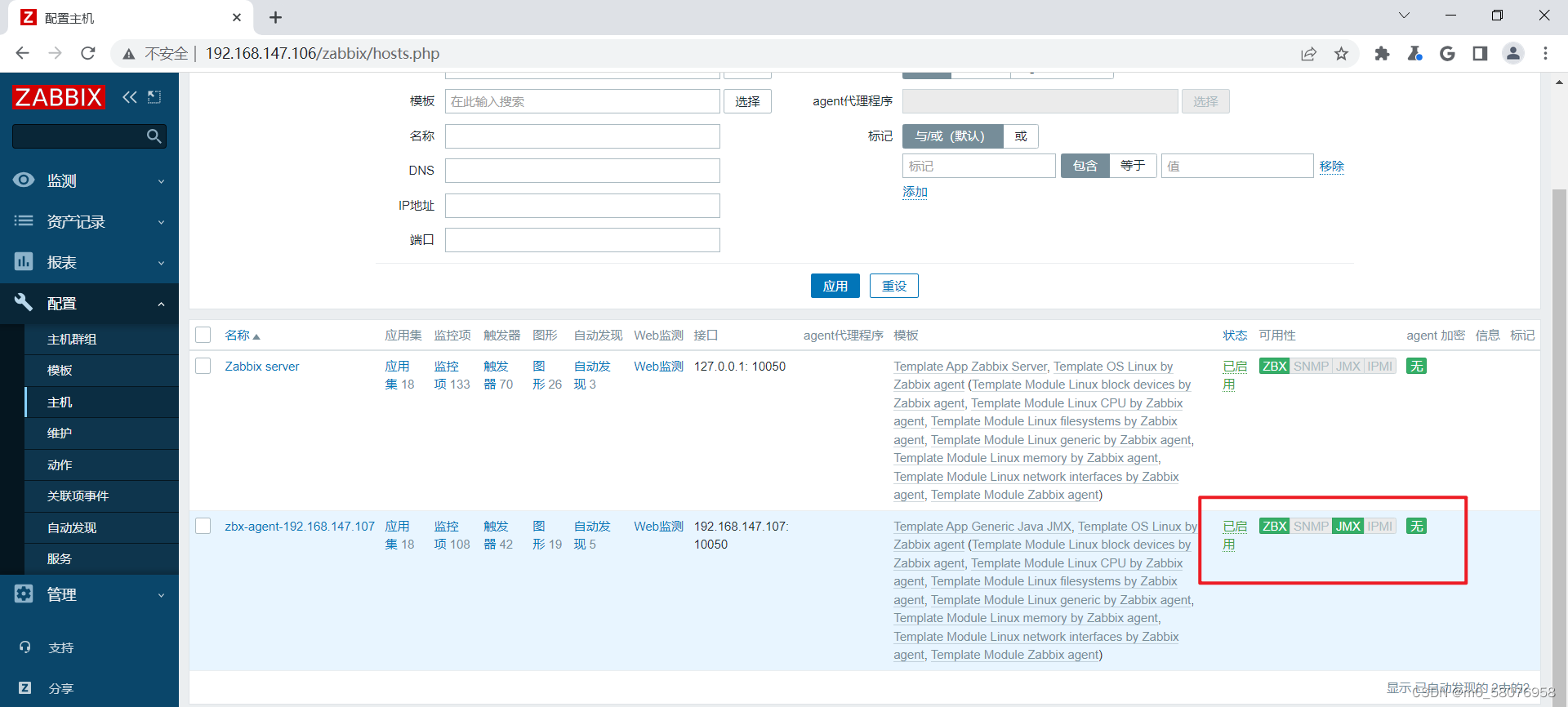
Task: Open the Chrome three-dot menu
Action: [1545, 53]
